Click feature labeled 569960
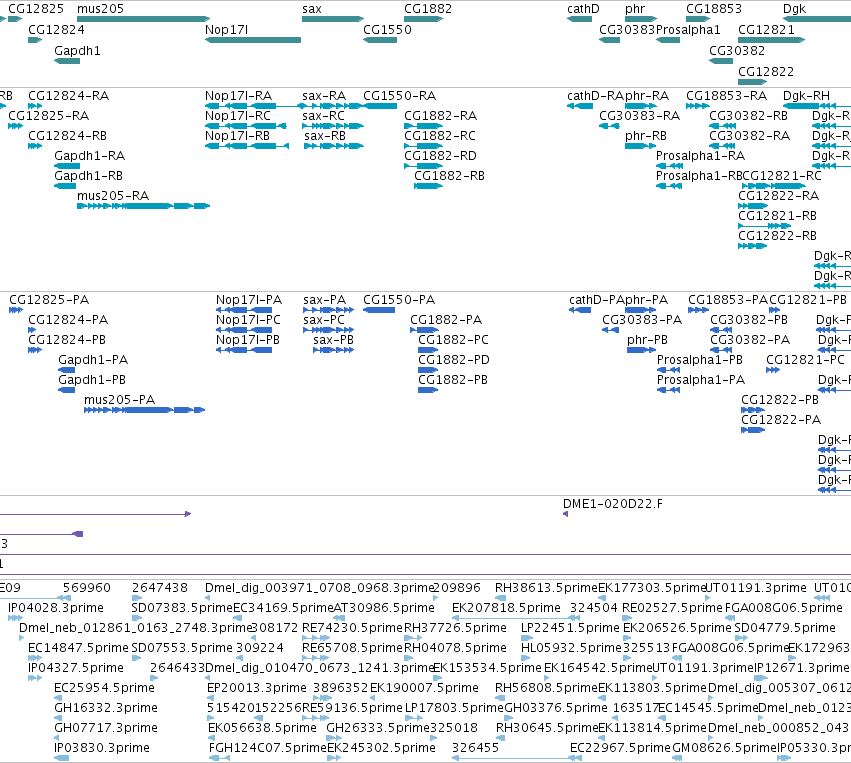Screen dimensions: 851x763 point(86,587)
